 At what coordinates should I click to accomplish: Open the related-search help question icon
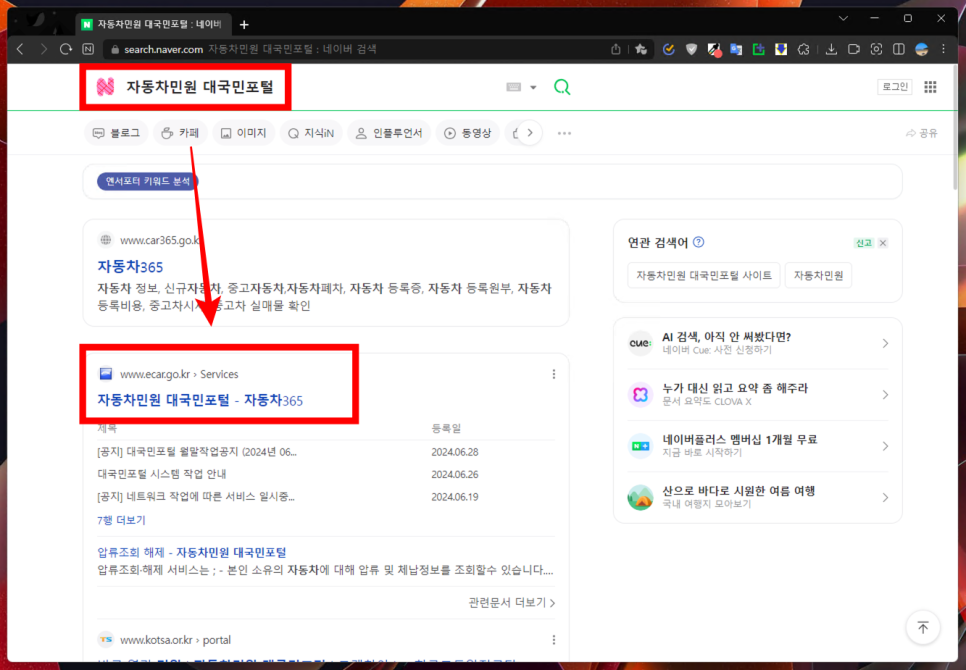[698, 242]
